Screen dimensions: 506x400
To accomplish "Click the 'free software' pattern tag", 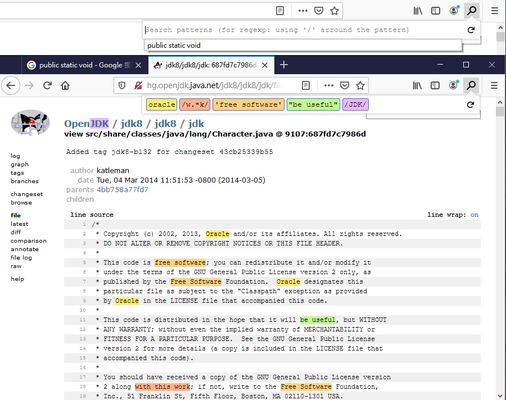I will (x=248, y=105).
